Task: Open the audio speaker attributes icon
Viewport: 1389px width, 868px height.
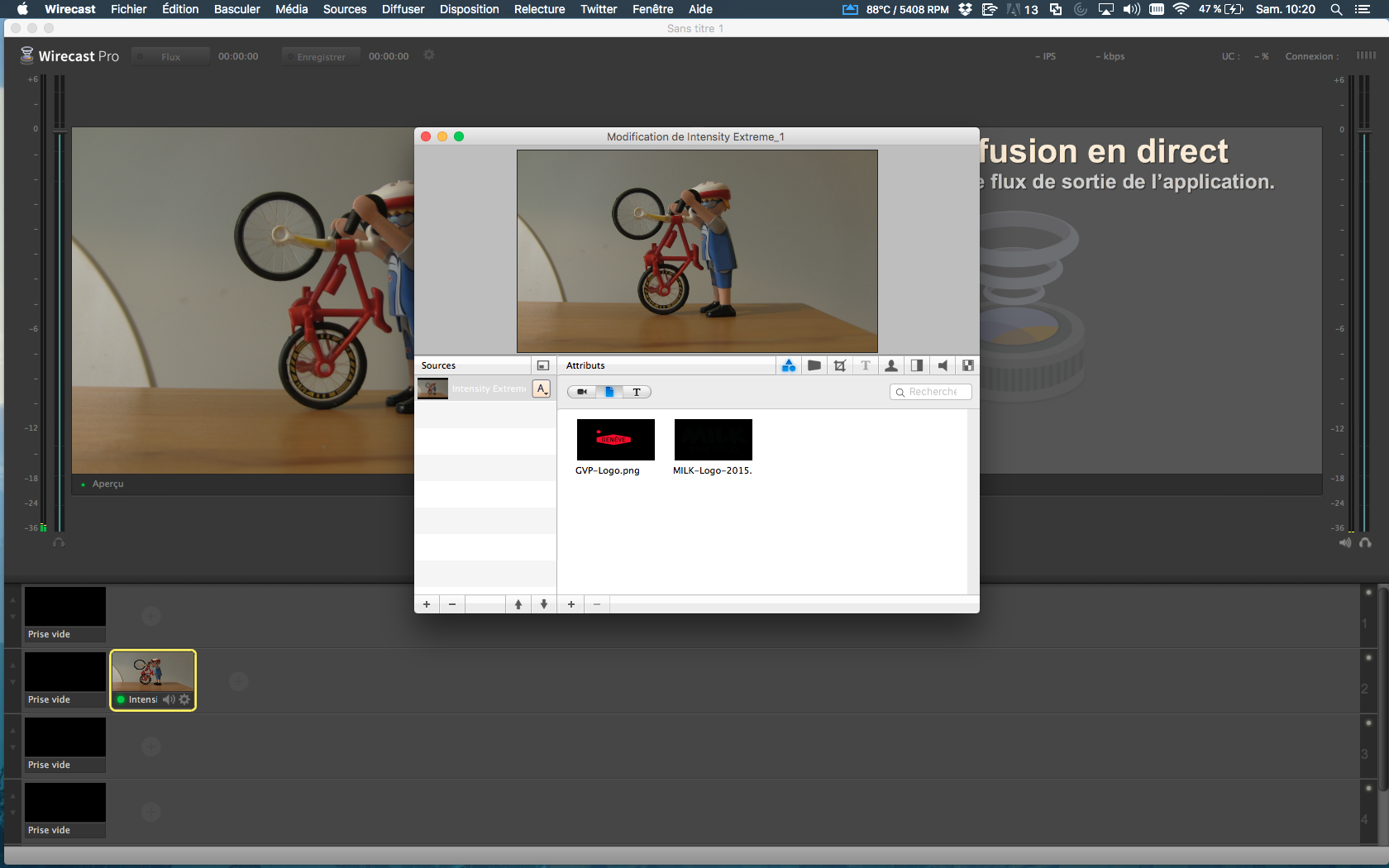Action: pyautogui.click(x=943, y=365)
